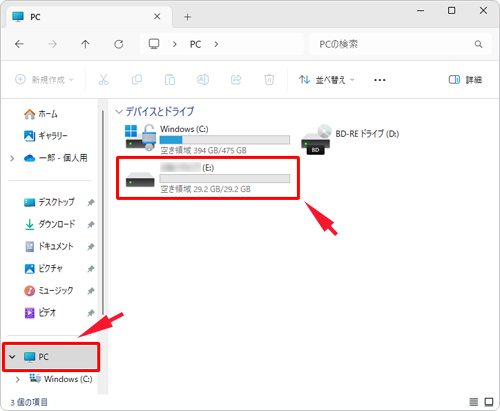The width and height of the screenshot is (500, 411).
Task: Open the chevron after PC in breadcrumb
Action: [216, 44]
